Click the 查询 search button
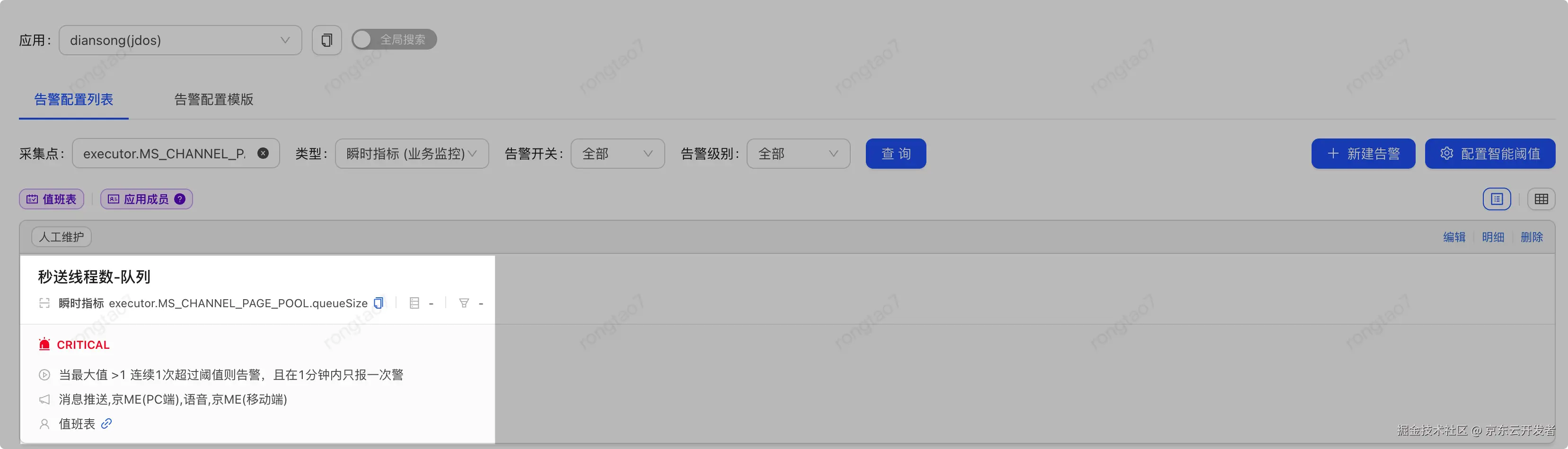This screenshot has height=449, width=1568. tap(896, 153)
